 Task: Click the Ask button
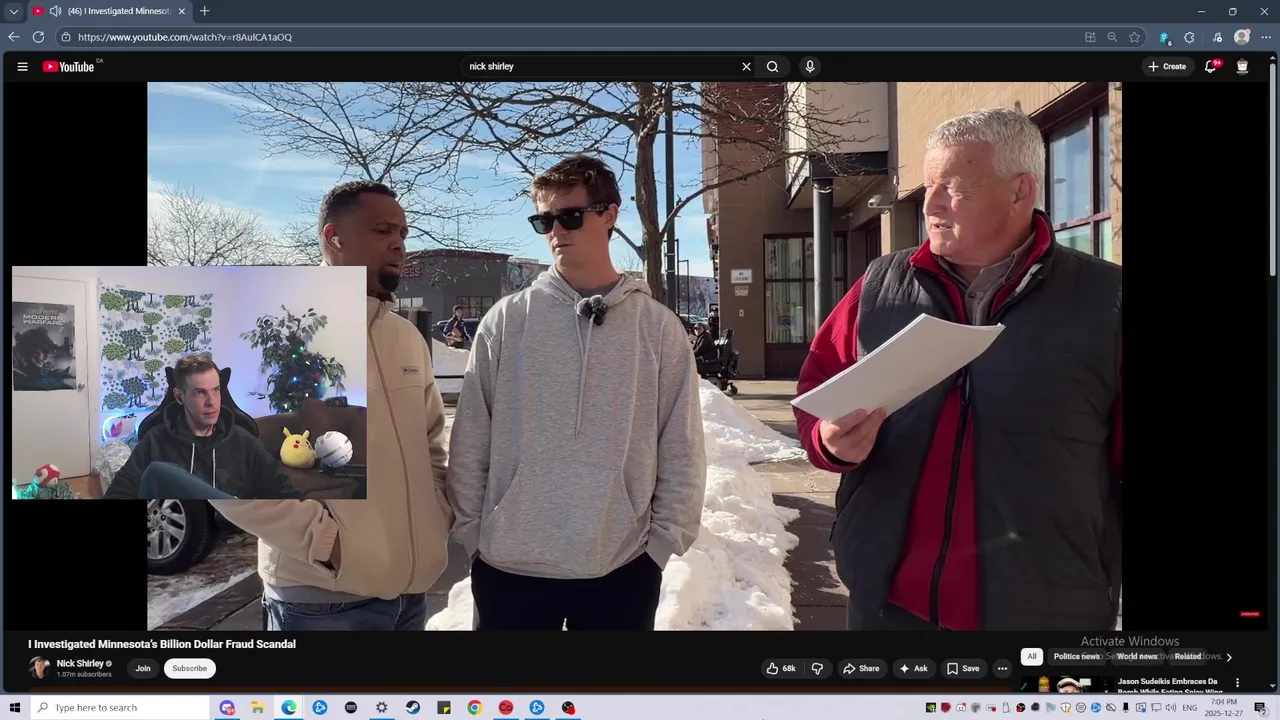(913, 669)
